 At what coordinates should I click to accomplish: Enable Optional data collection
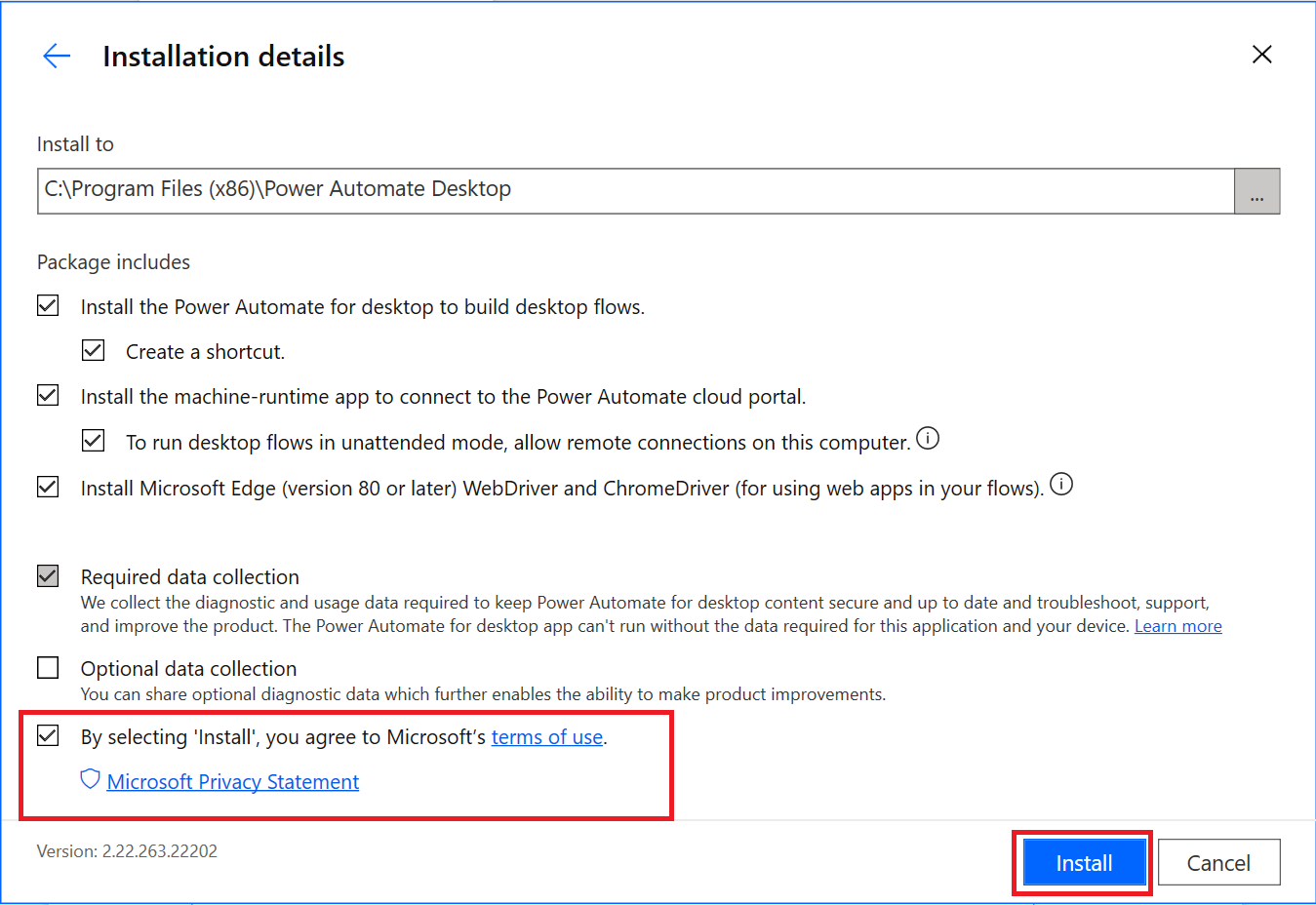(x=48, y=668)
